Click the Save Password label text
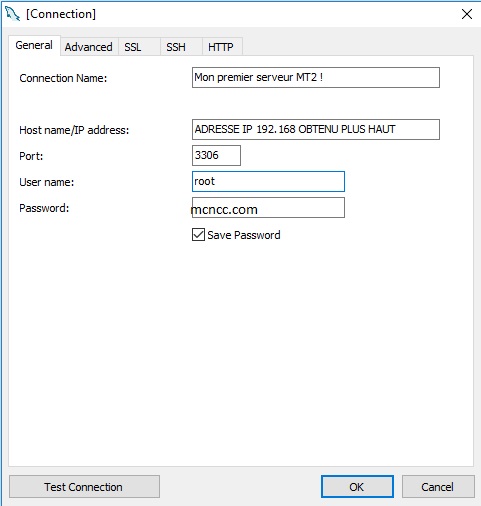 pos(244,235)
